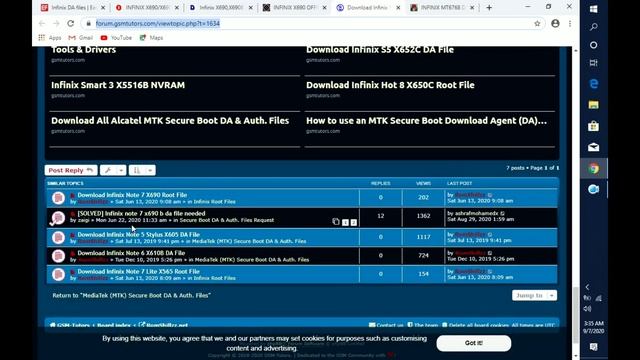Open zaigi user profile
The height and width of the screenshot is (360, 640).
(84, 220)
